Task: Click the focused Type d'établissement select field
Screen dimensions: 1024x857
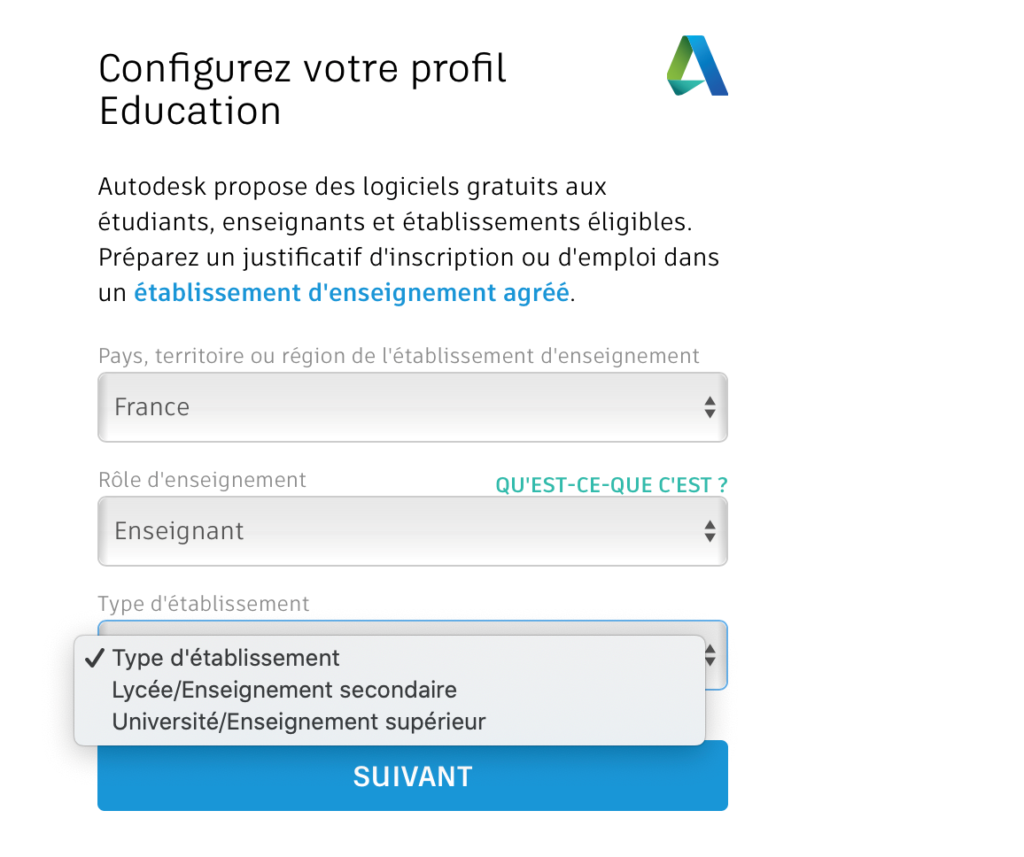Action: pos(413,655)
